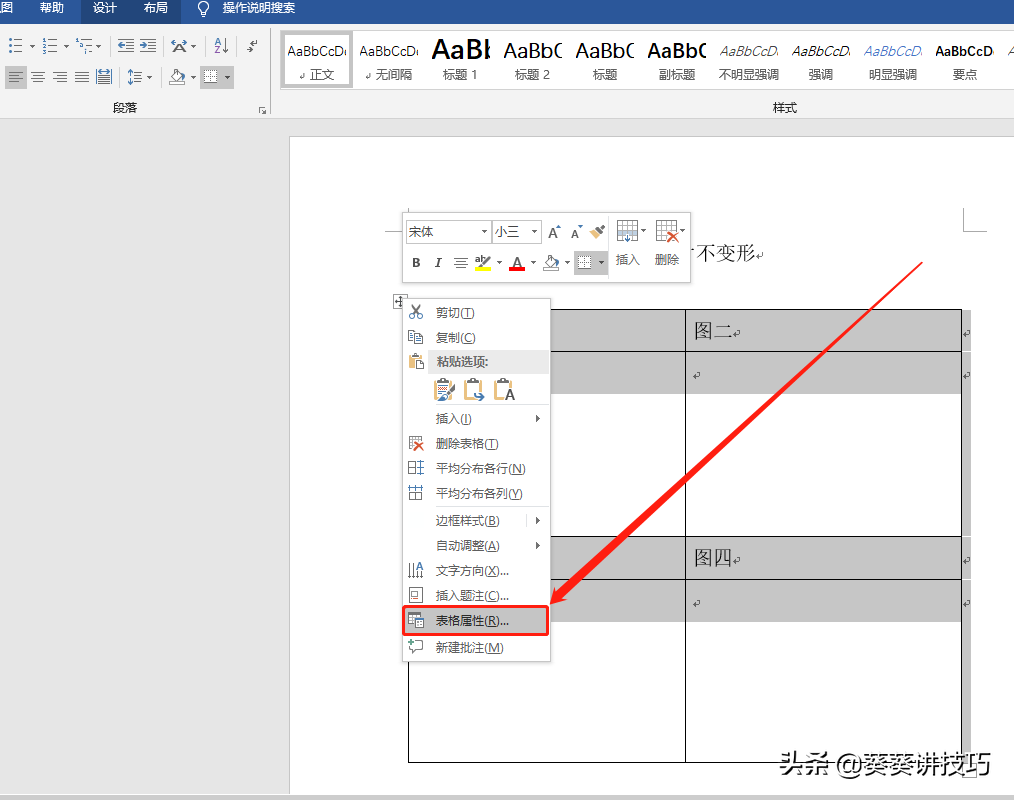
Task: Expand the 插入 context submenu
Action: point(477,418)
